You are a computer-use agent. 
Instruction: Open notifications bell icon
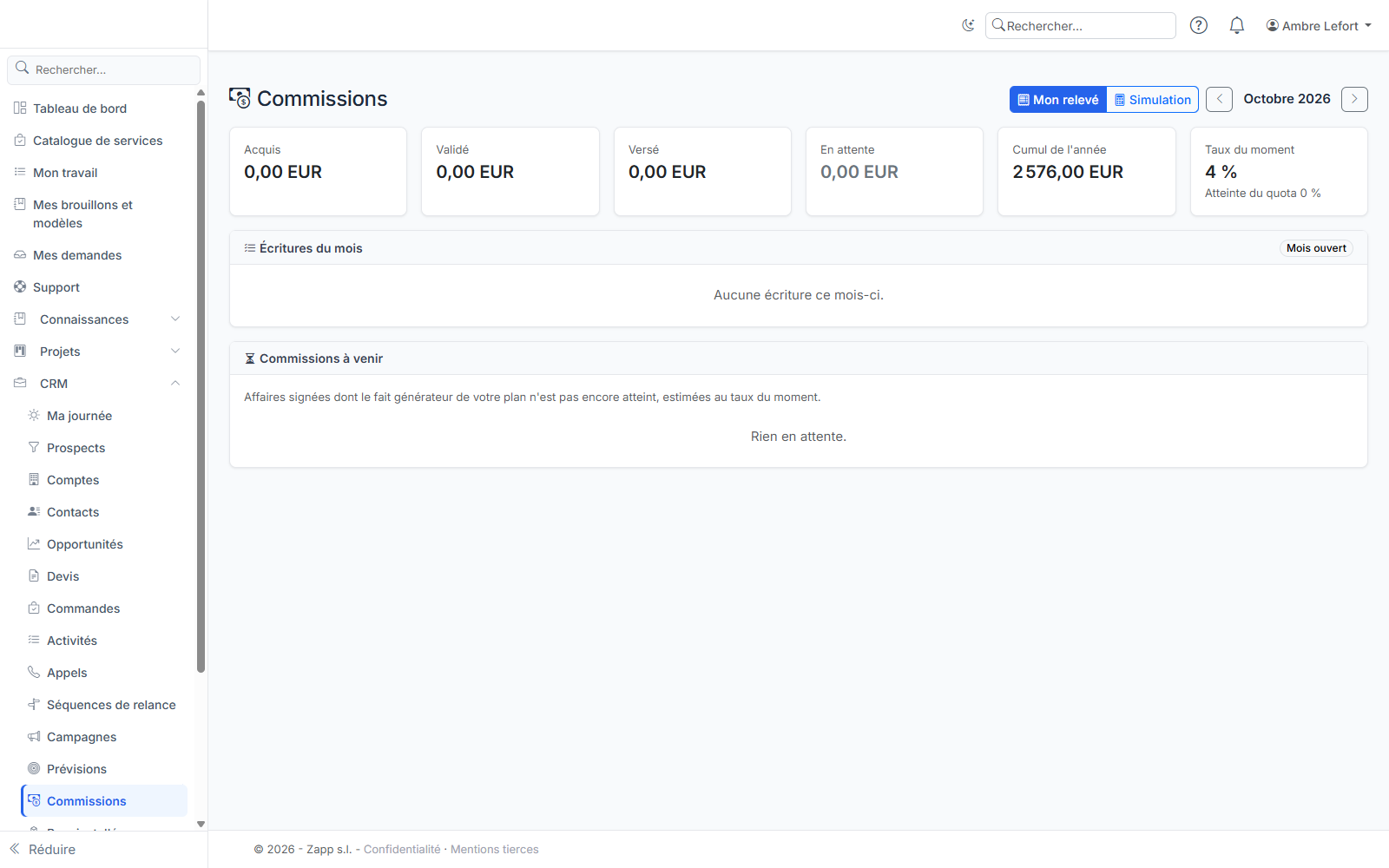point(1237,25)
